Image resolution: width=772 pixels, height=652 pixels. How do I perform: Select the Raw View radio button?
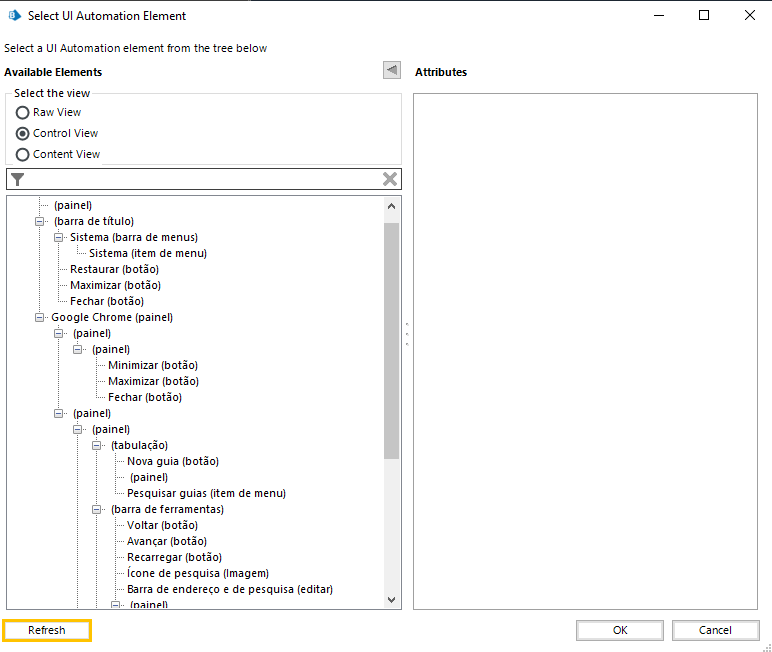[22, 113]
